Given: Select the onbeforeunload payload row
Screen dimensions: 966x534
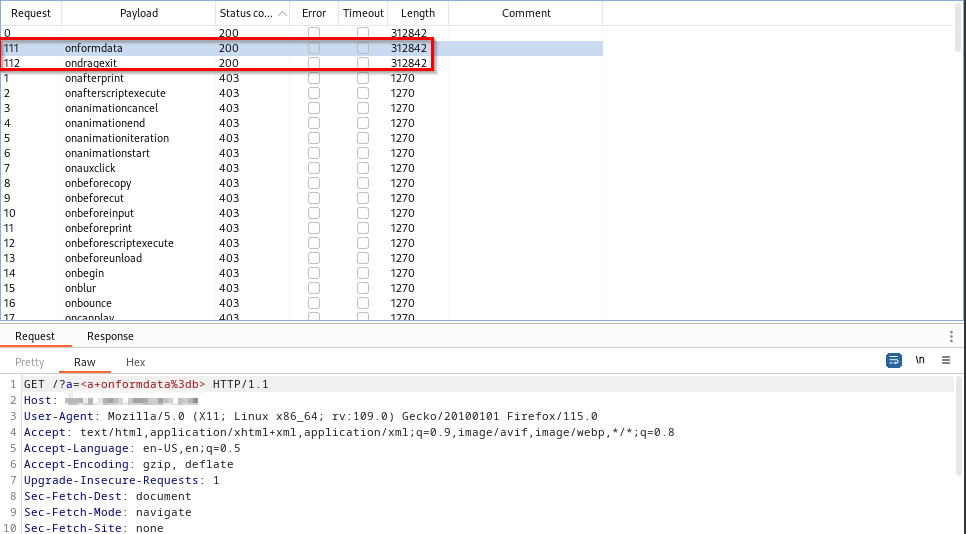Looking at the screenshot, I should pos(103,258).
